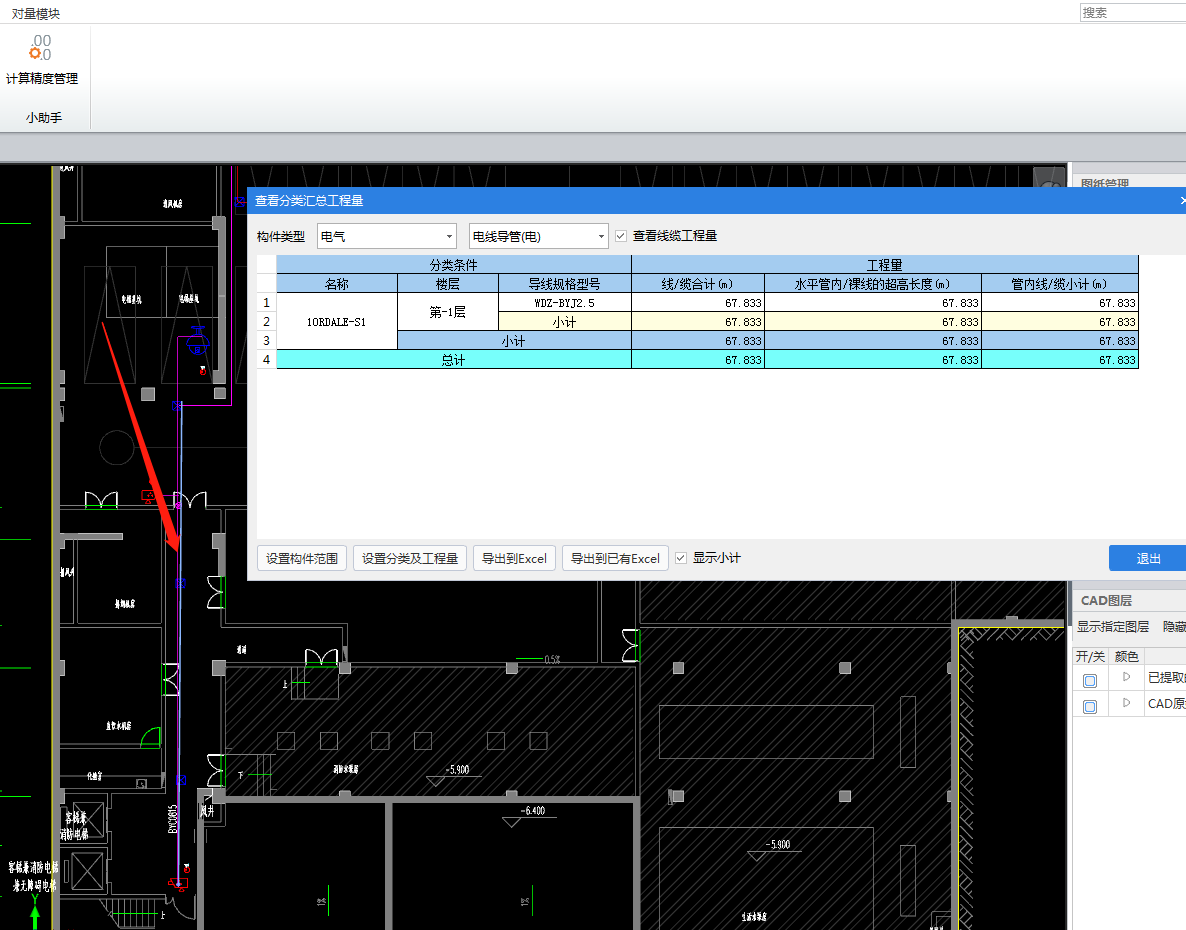Click the 颜色 column header
This screenshot has width=1186, height=930.
(1126, 656)
